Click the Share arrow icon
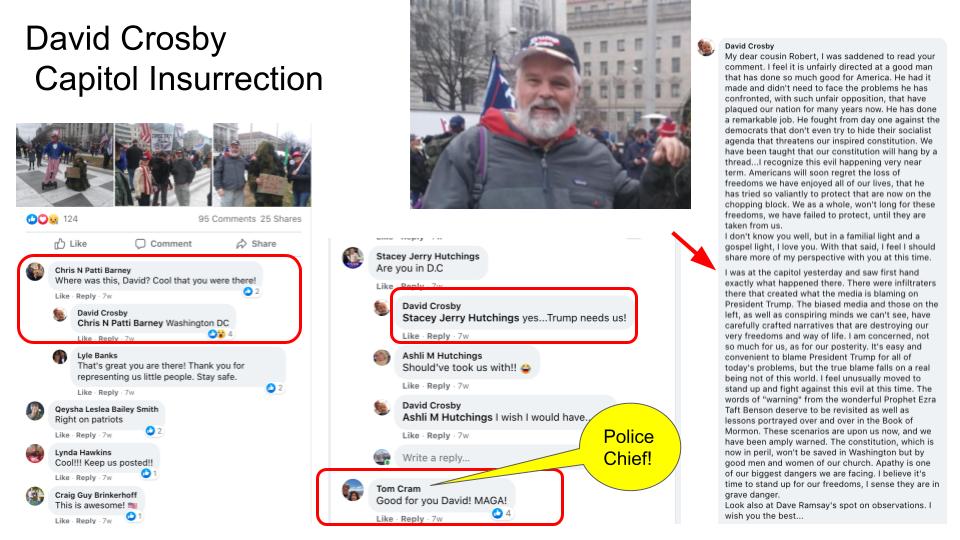 [x=241, y=244]
